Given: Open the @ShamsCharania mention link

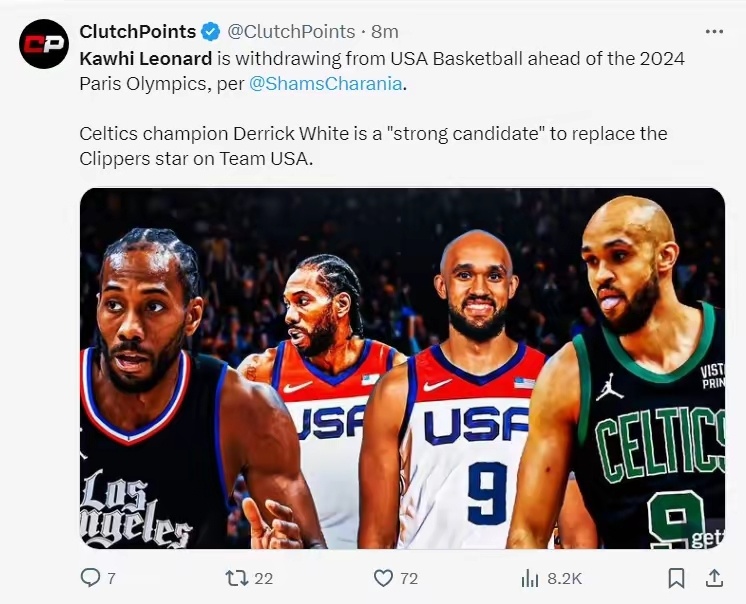Looking at the screenshot, I should (x=327, y=83).
